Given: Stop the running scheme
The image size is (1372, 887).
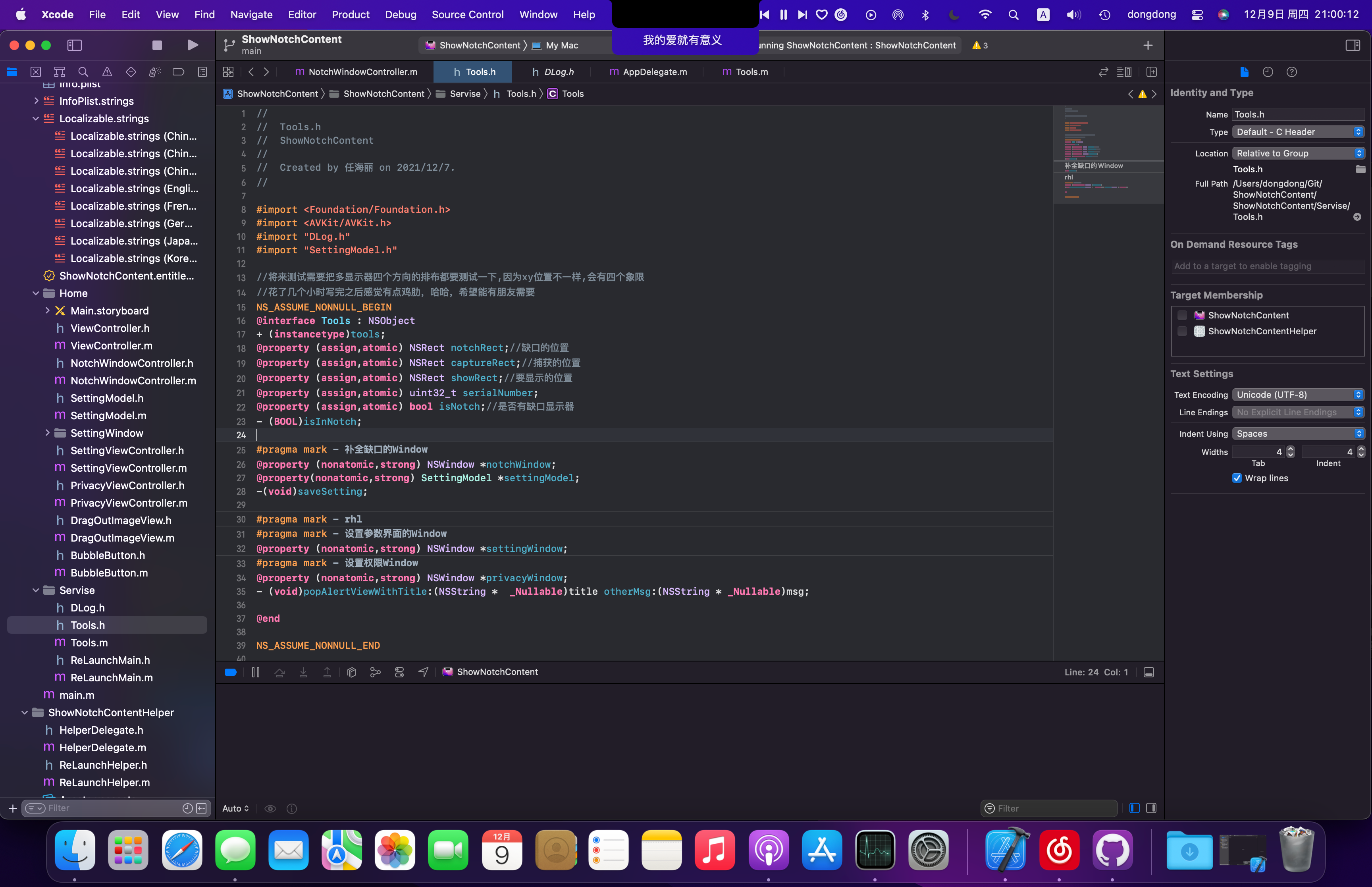Looking at the screenshot, I should click(x=156, y=45).
